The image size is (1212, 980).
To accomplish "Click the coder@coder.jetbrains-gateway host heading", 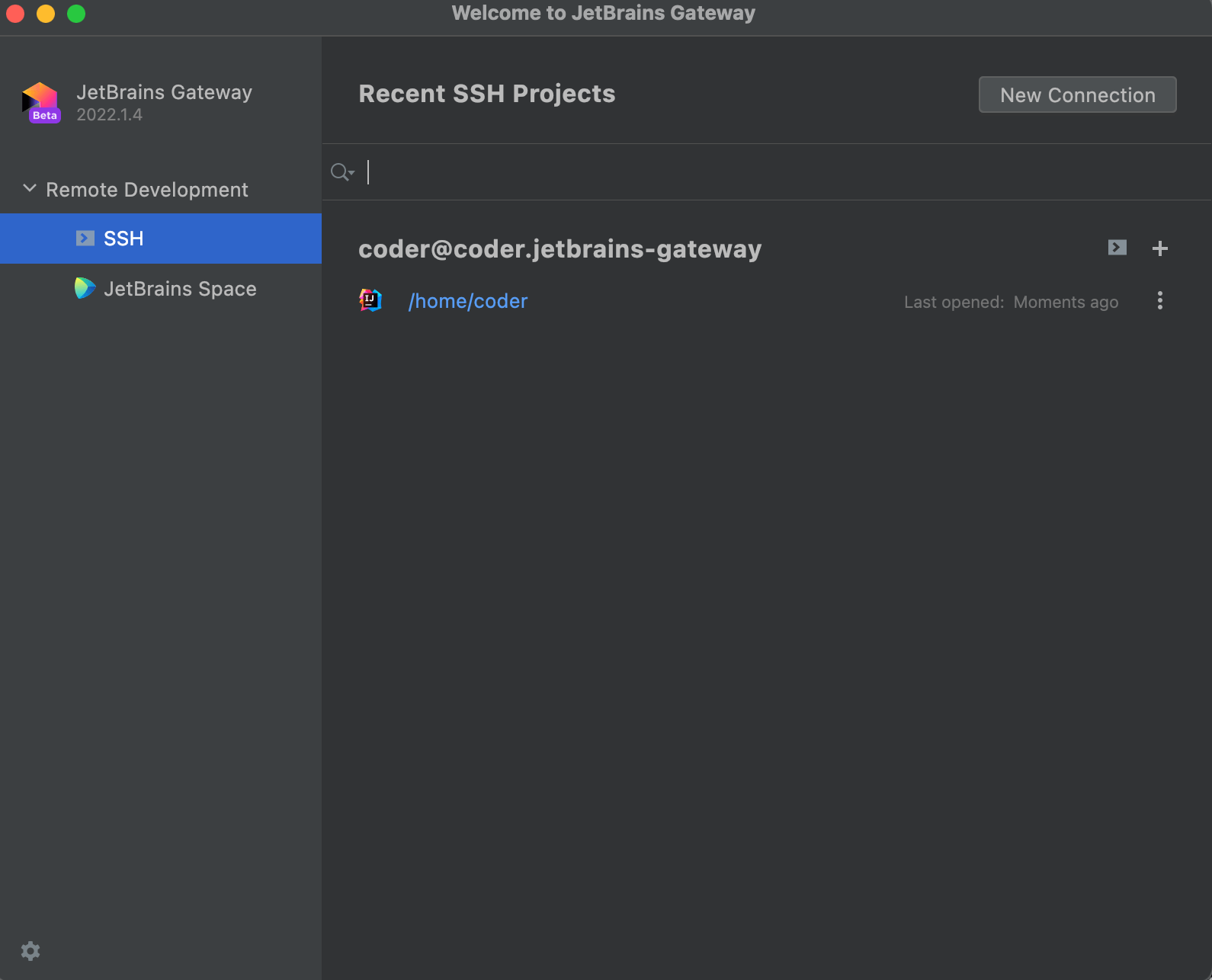I will click(560, 249).
